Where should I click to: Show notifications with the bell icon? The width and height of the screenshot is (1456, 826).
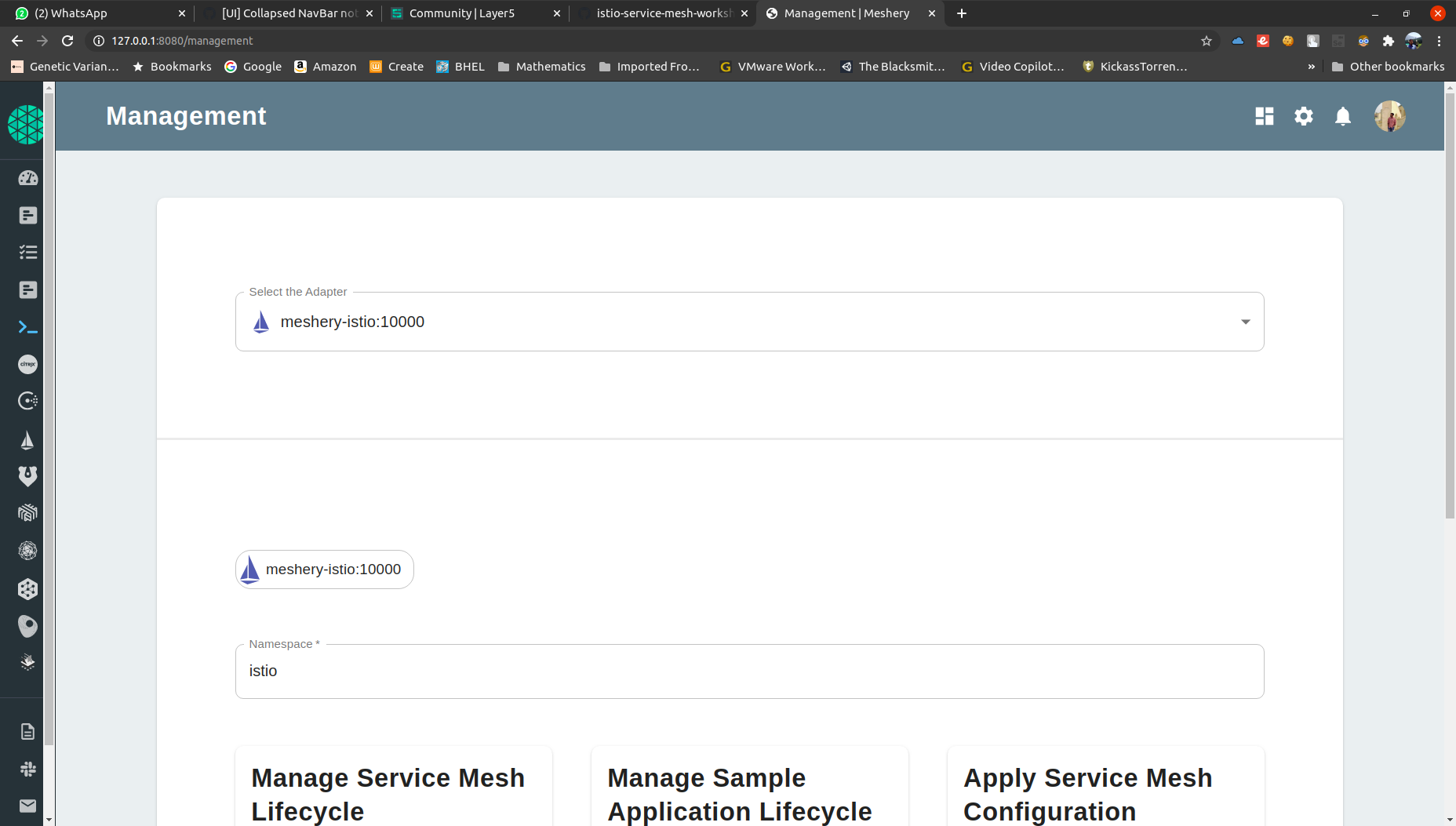(1343, 116)
